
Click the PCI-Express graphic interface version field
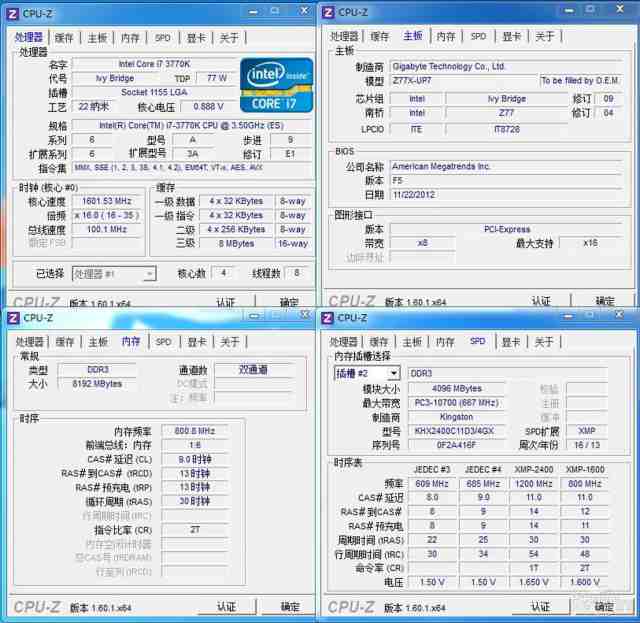coord(506,229)
